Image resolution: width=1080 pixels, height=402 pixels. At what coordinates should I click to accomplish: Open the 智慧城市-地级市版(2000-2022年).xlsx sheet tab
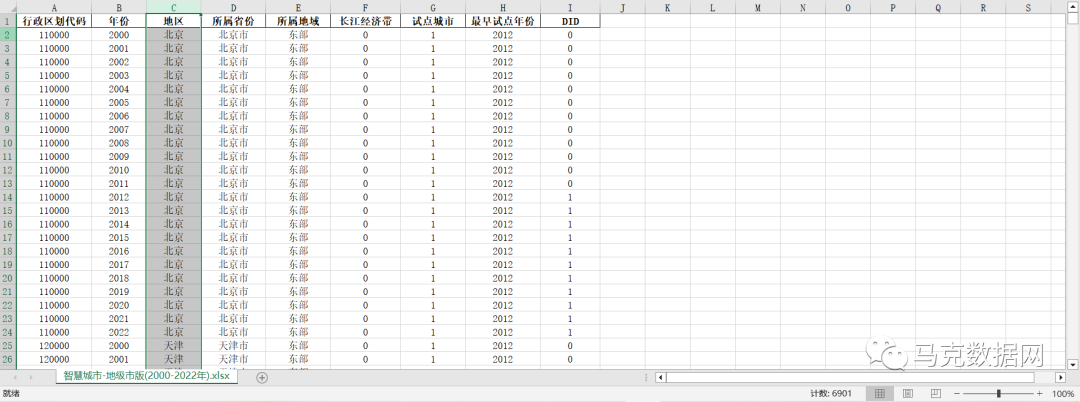click(147, 377)
